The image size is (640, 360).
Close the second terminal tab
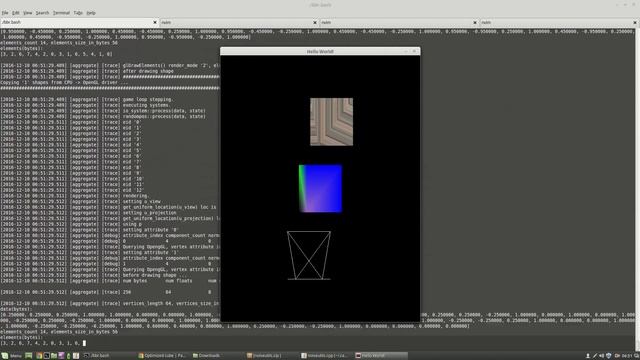coord(315,22)
